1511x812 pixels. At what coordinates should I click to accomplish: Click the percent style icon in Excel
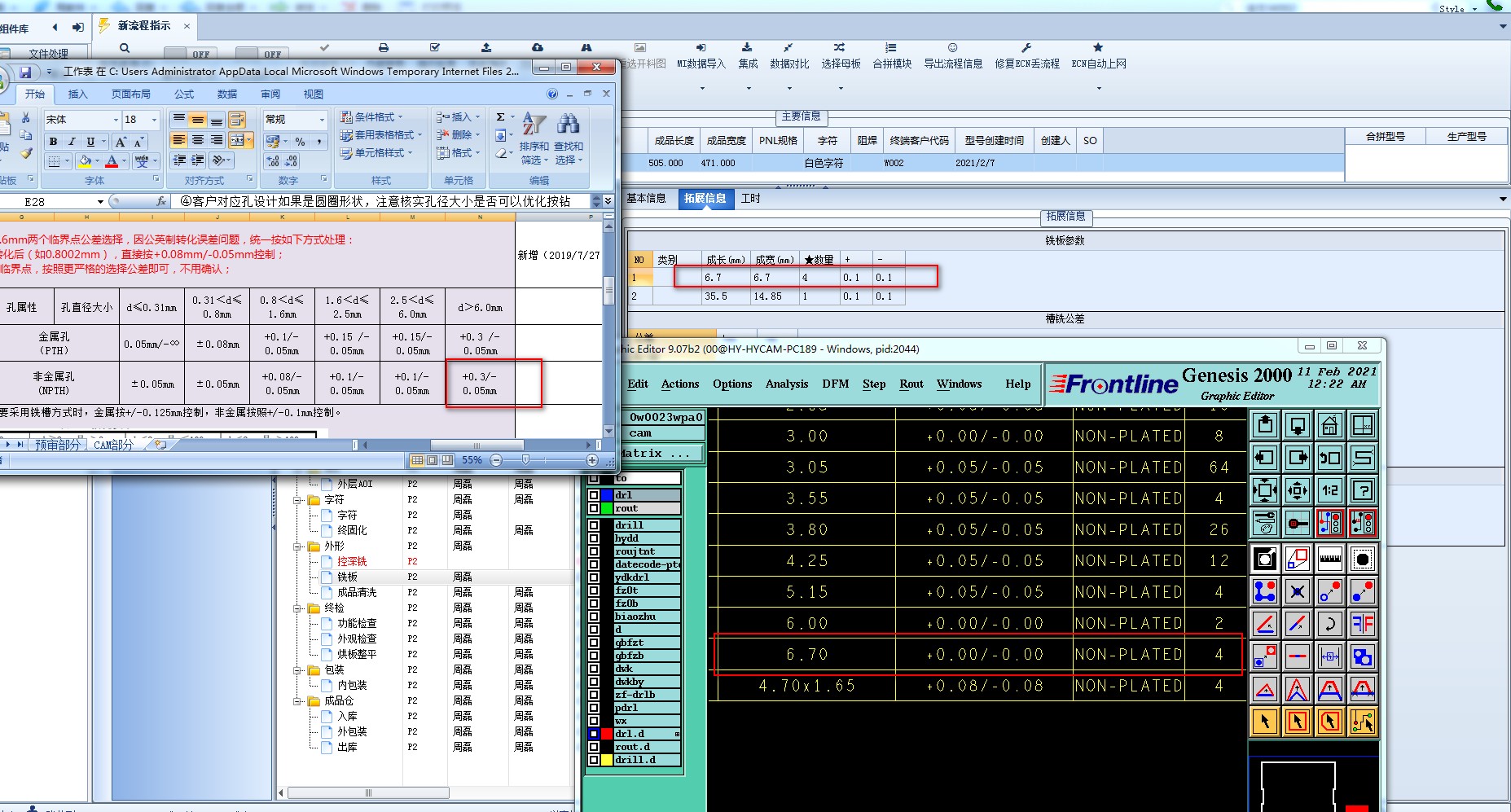tap(300, 142)
